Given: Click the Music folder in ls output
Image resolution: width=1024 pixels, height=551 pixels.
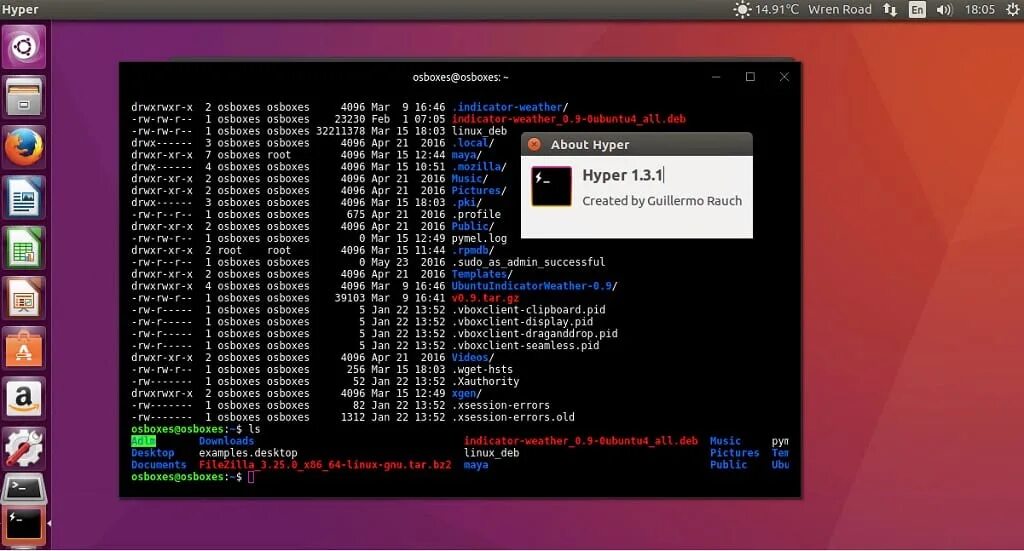Looking at the screenshot, I should [726, 441].
